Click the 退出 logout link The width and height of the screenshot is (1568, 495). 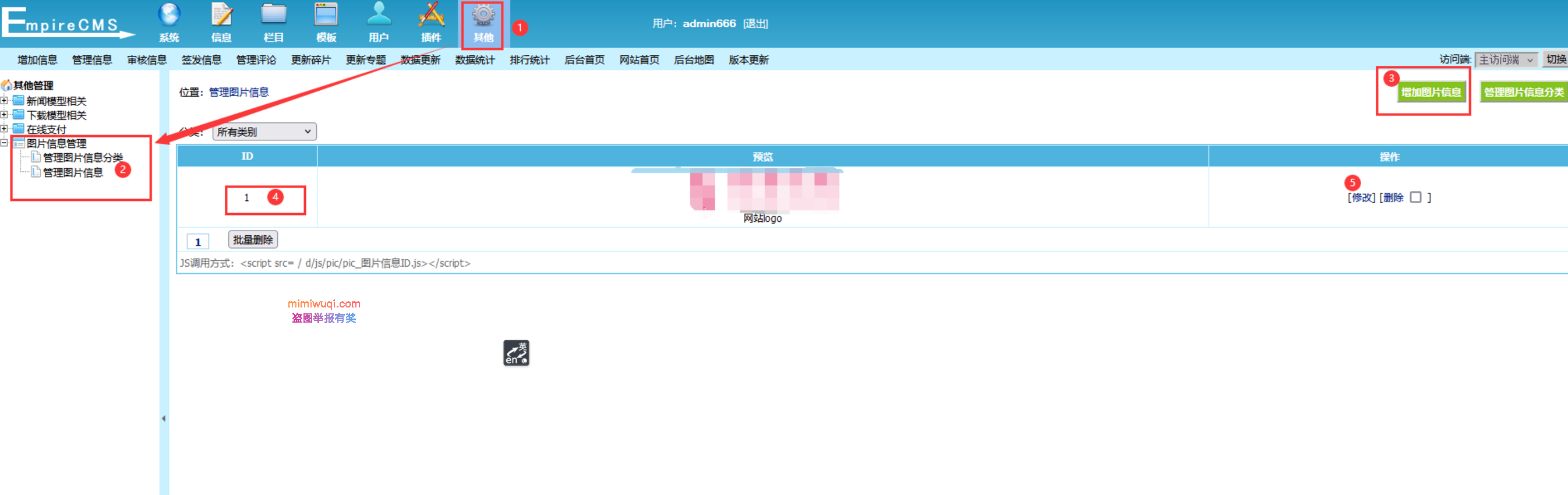point(755,24)
